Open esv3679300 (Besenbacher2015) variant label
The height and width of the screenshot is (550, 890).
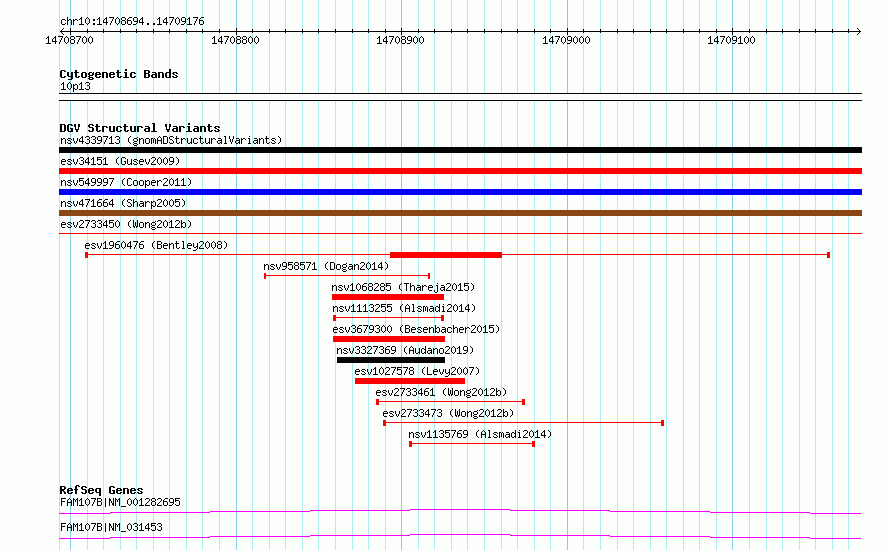click(x=416, y=329)
